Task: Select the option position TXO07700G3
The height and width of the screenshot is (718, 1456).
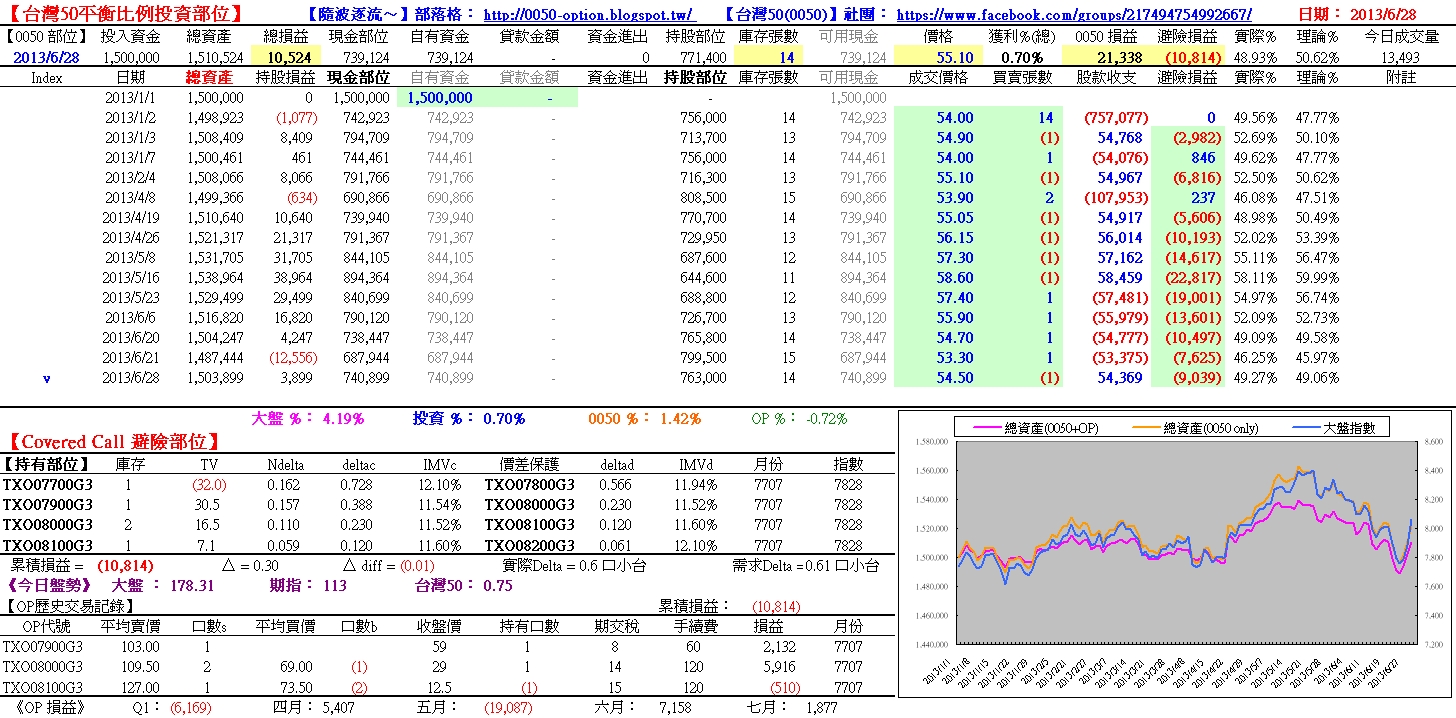Action: [47, 485]
